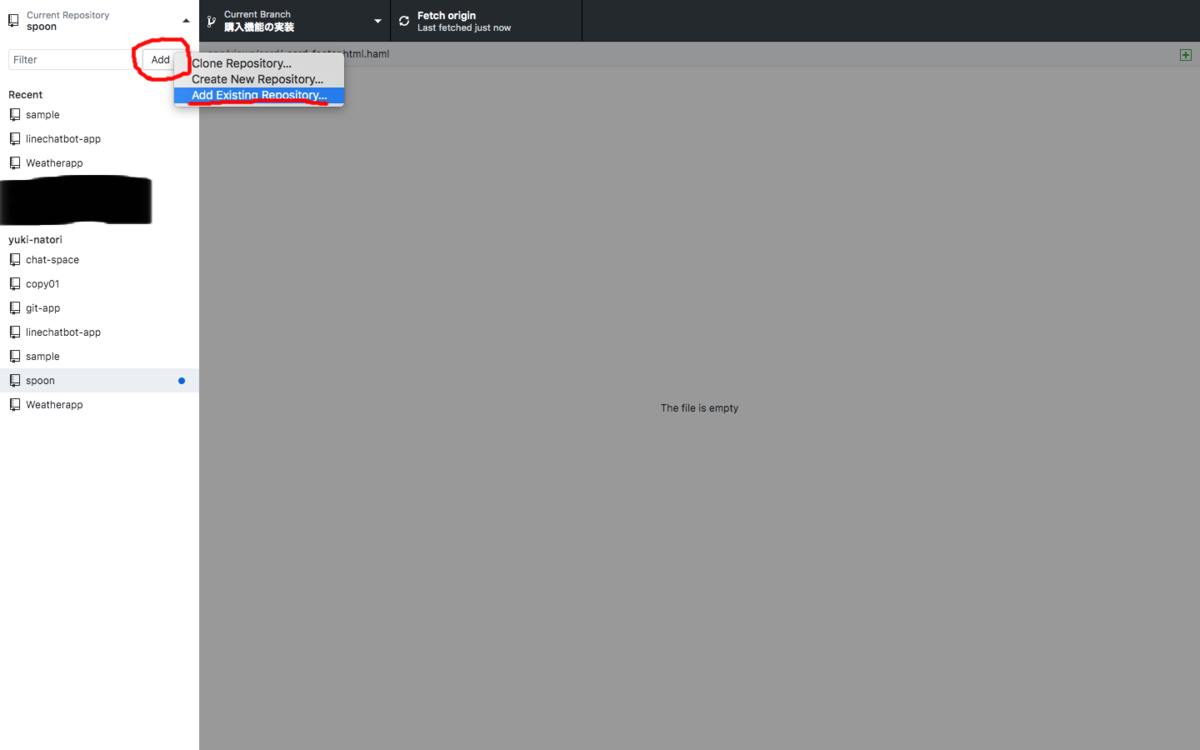Click the Add button next to Filter

(x=160, y=60)
